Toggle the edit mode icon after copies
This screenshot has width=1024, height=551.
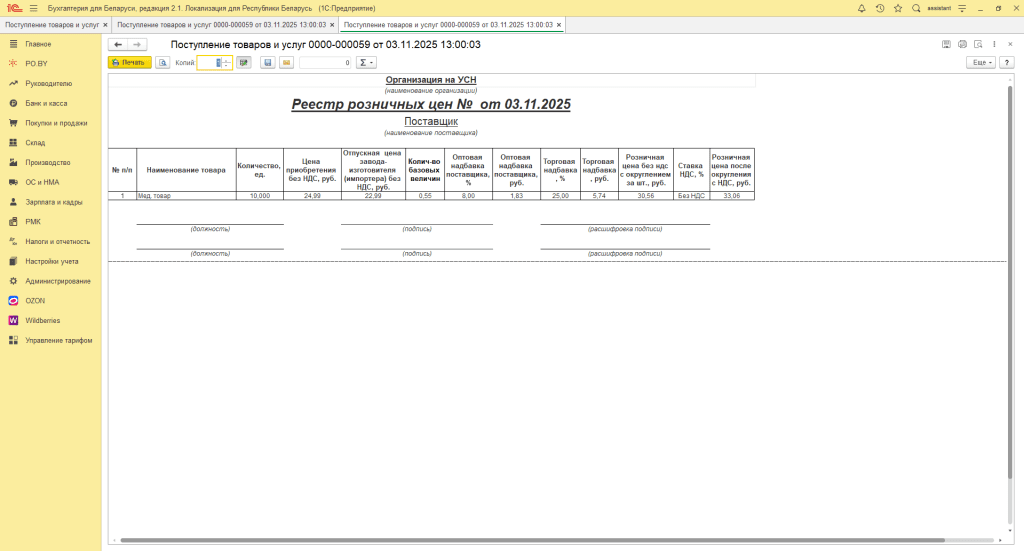coord(244,63)
